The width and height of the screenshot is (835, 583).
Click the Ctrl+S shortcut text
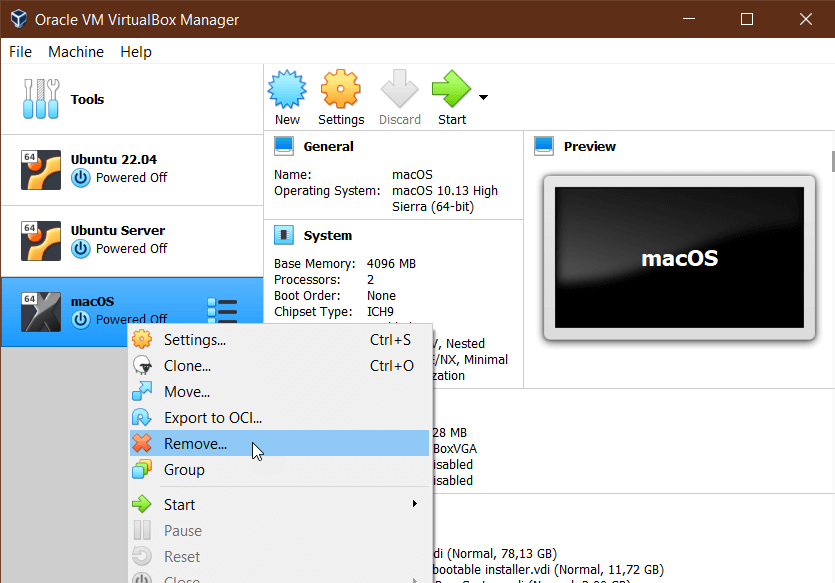coord(390,340)
